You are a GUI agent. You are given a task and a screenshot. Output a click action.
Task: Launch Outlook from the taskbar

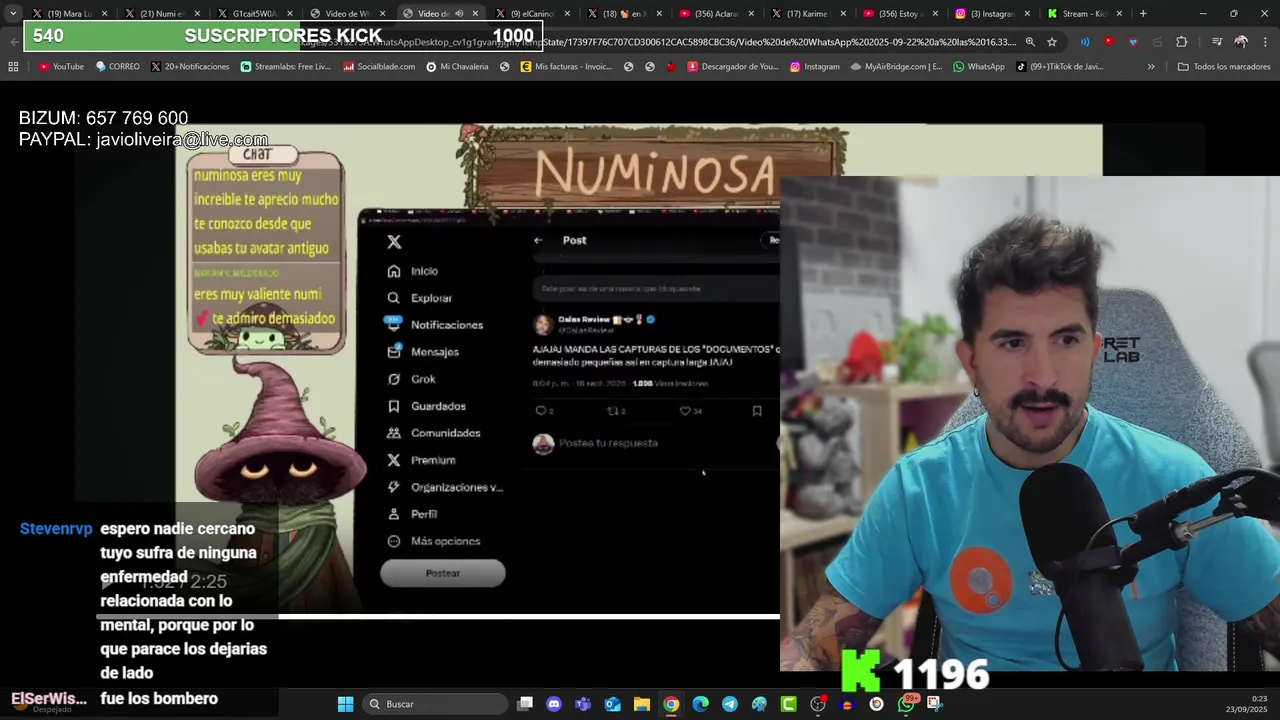coord(612,704)
